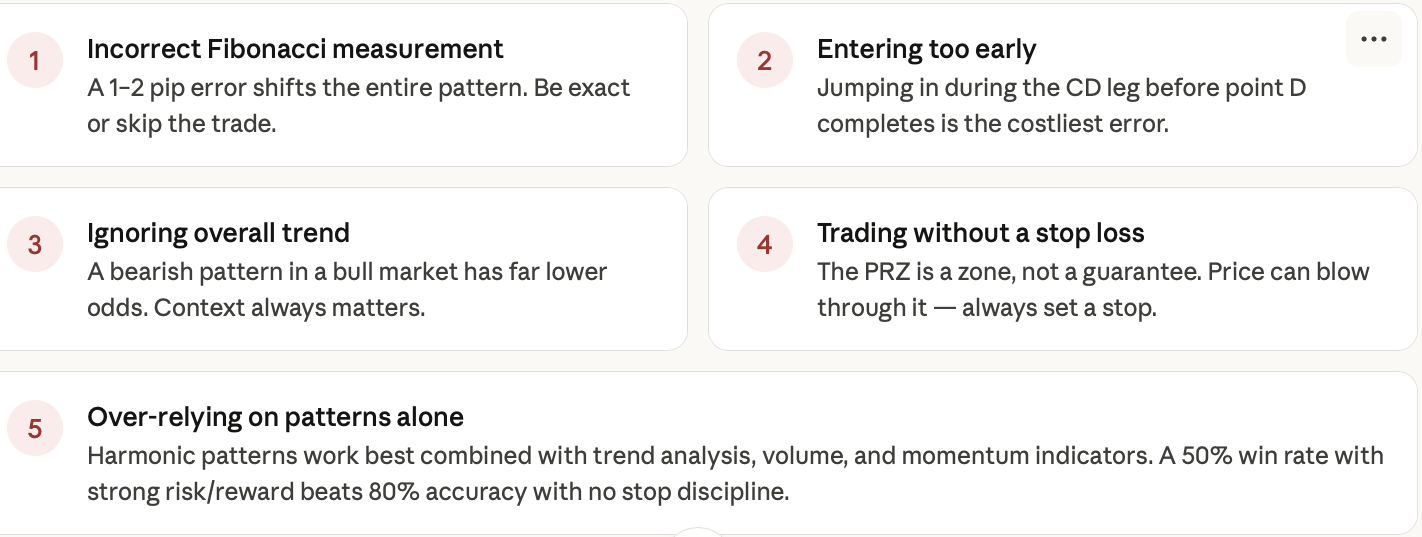Click the number 2 circle badge

765,61
